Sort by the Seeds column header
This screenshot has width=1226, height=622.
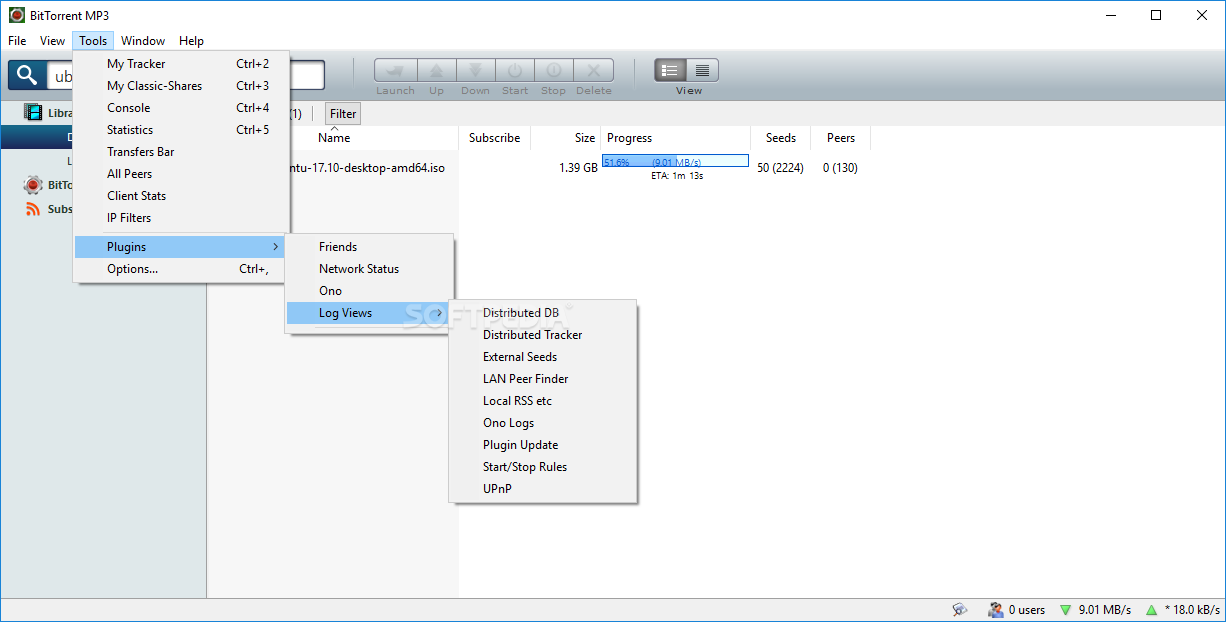pyautogui.click(x=781, y=138)
